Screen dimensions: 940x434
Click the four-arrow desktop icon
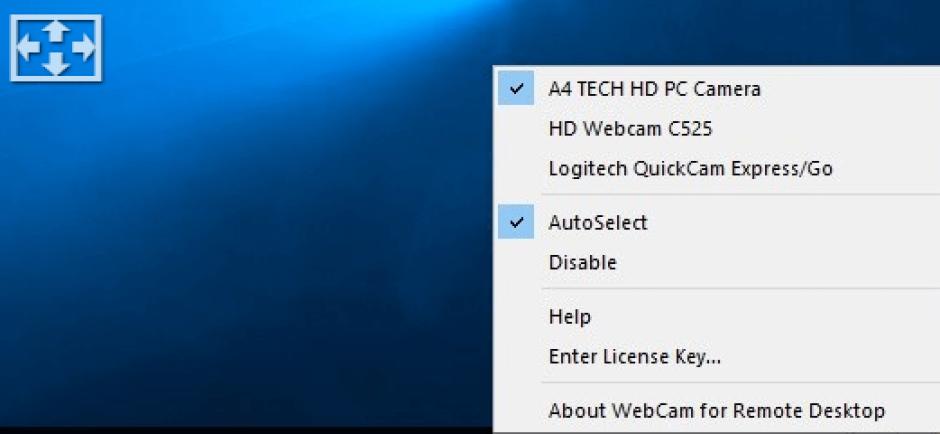(56, 48)
